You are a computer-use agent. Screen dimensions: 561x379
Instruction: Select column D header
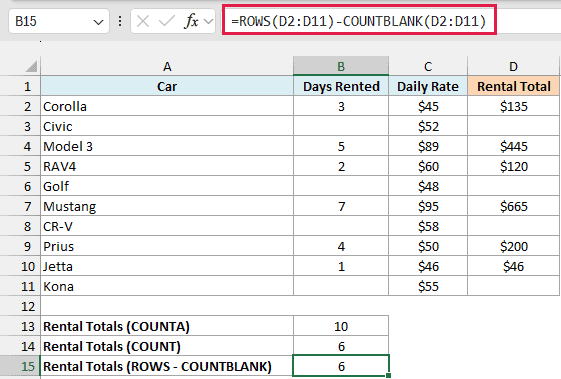tap(513, 66)
